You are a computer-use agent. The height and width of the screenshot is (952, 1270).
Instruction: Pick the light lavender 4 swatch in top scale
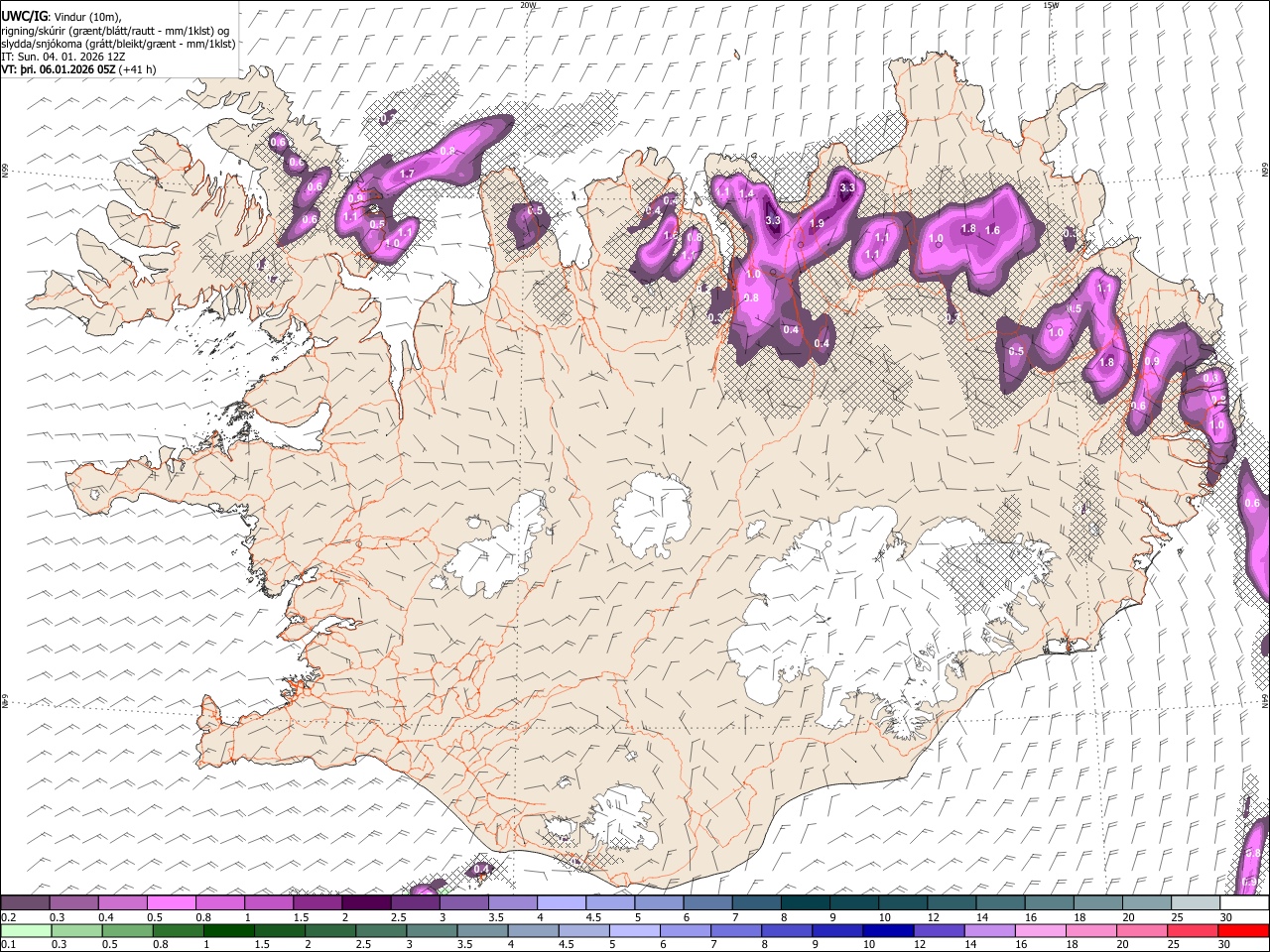(561, 903)
